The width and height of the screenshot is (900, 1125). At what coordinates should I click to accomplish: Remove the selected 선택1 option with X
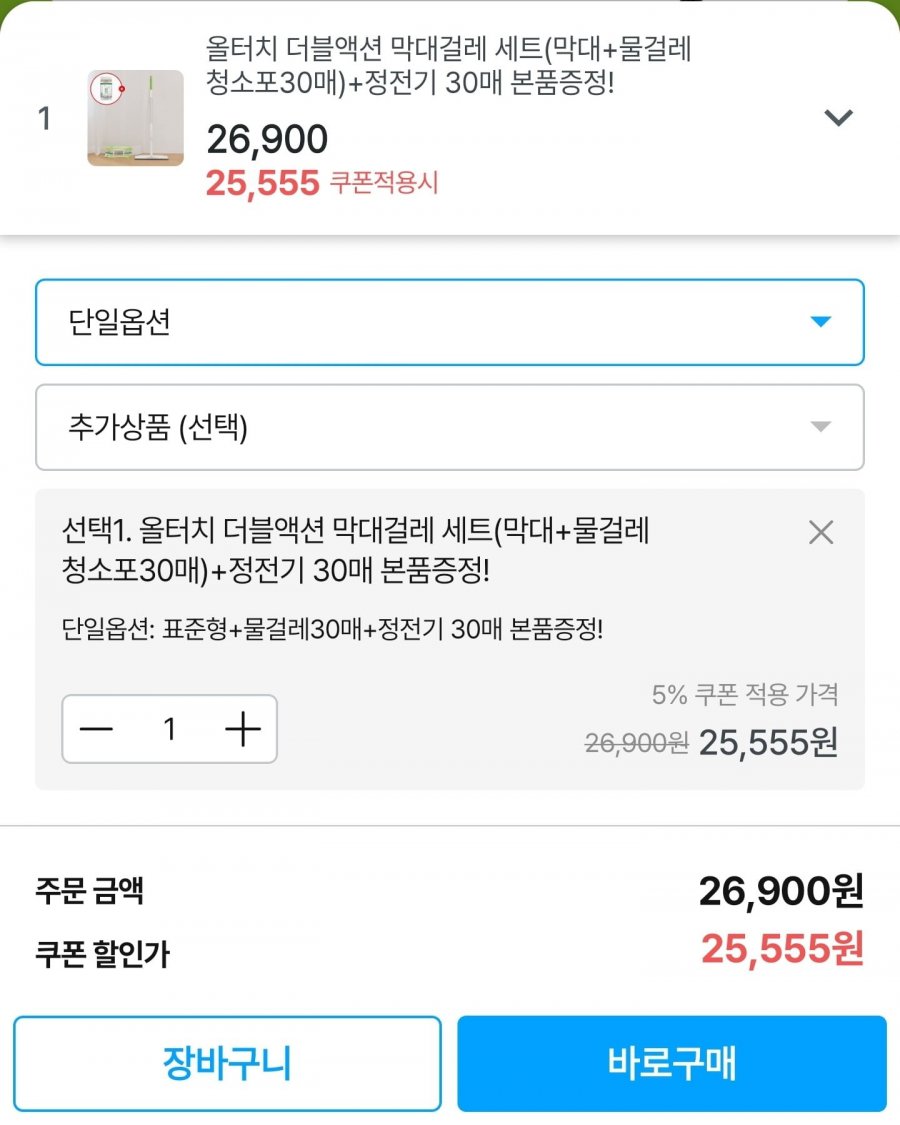[820, 533]
